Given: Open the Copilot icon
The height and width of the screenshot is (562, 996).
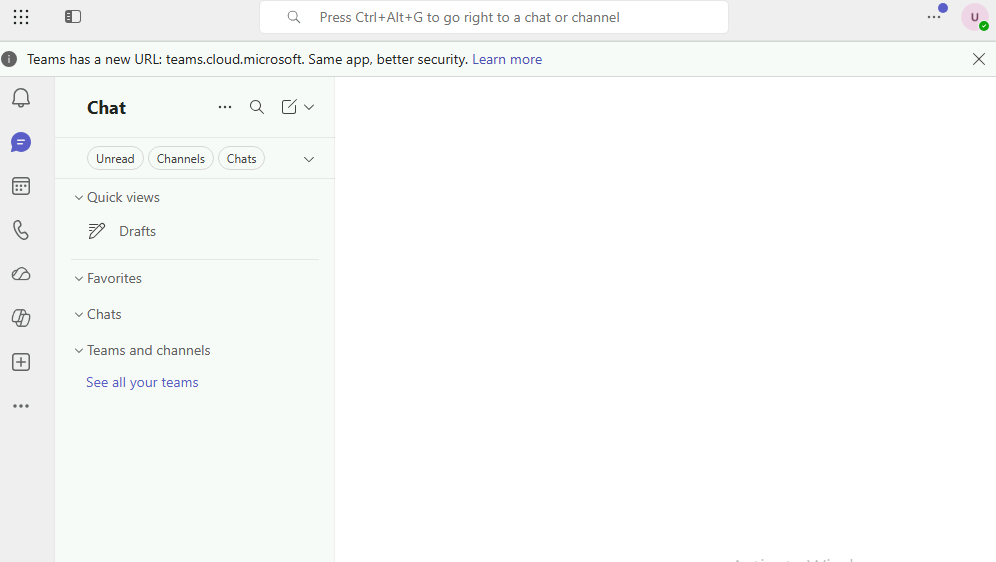Looking at the screenshot, I should point(21,318).
